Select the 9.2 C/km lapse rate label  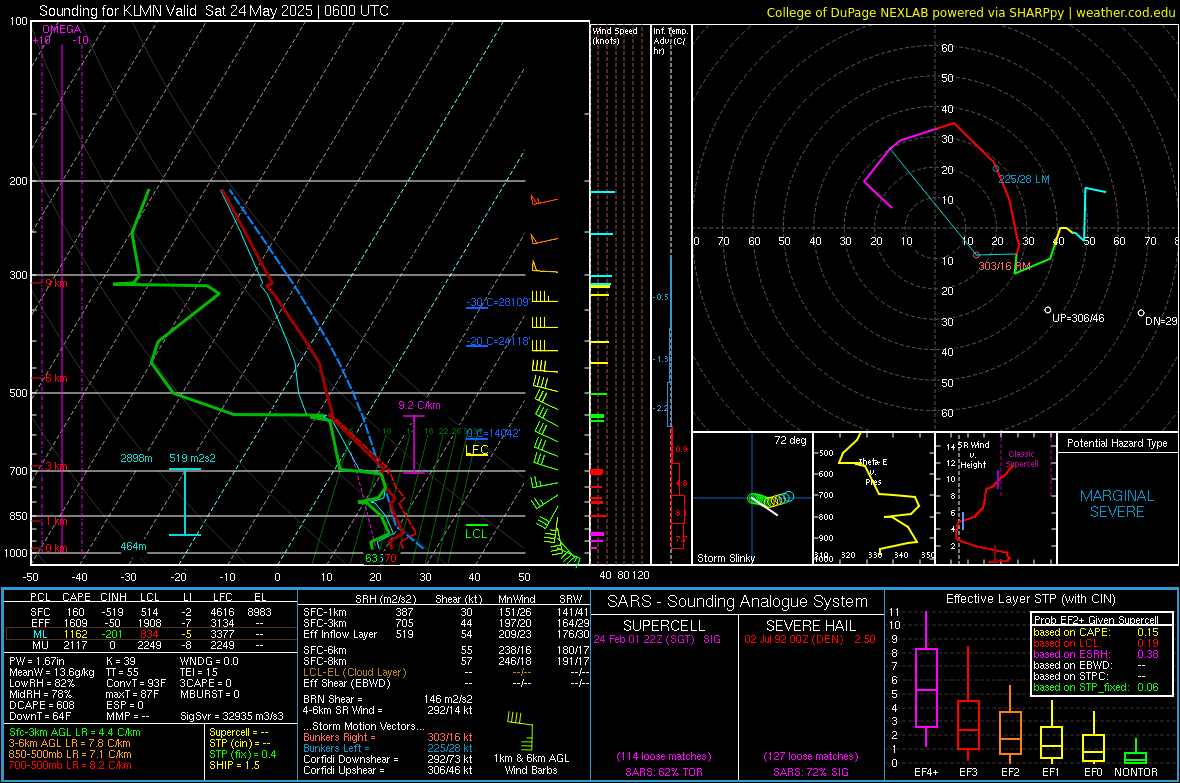(419, 405)
